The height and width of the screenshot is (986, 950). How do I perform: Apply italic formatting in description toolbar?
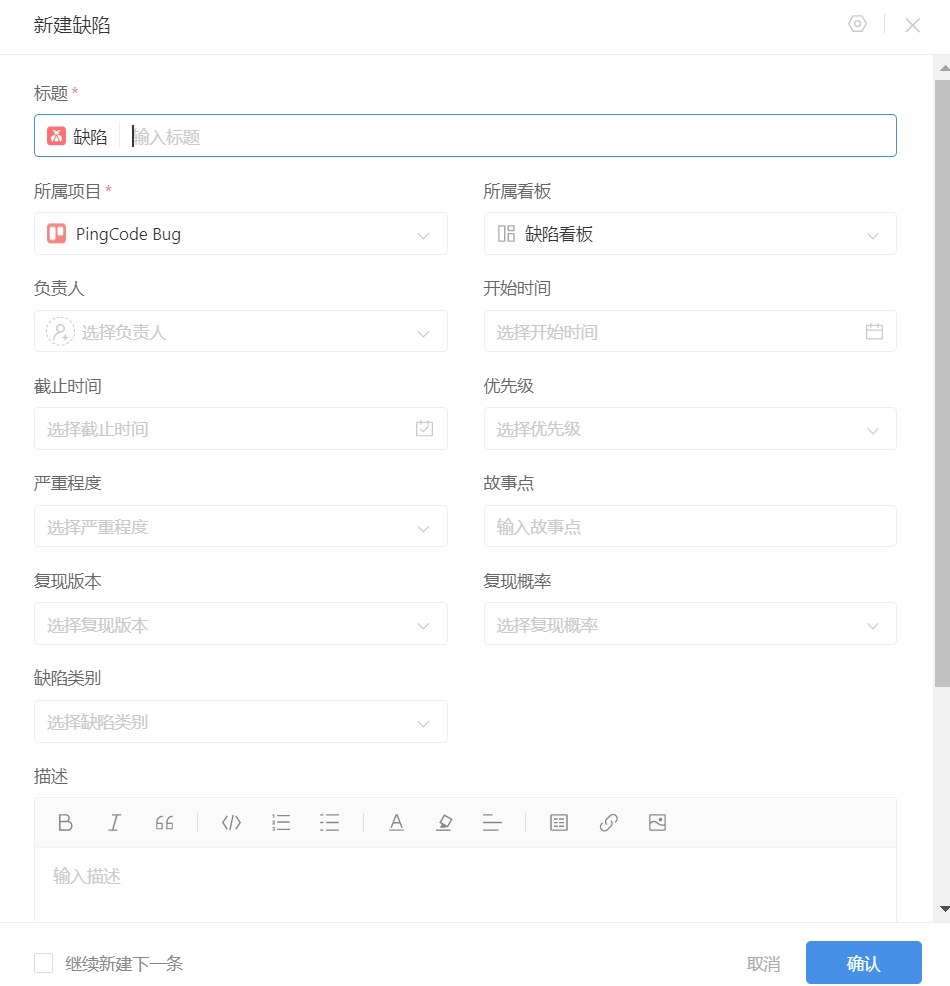point(115,822)
